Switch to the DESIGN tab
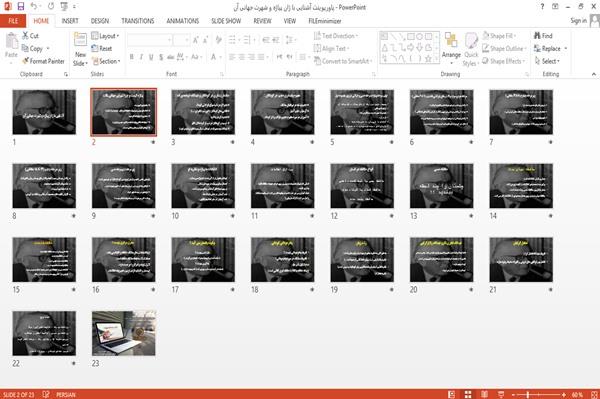This screenshot has width=600, height=399. 100,21
